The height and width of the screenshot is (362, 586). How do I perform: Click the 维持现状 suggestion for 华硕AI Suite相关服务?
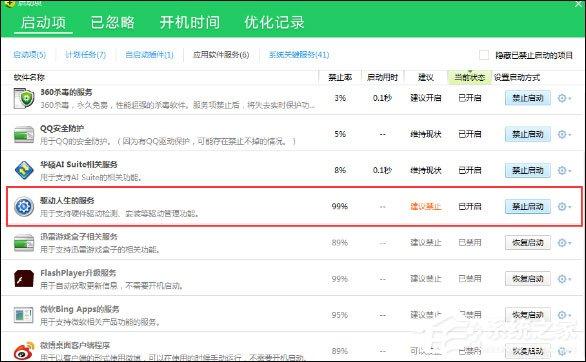[x=426, y=170]
